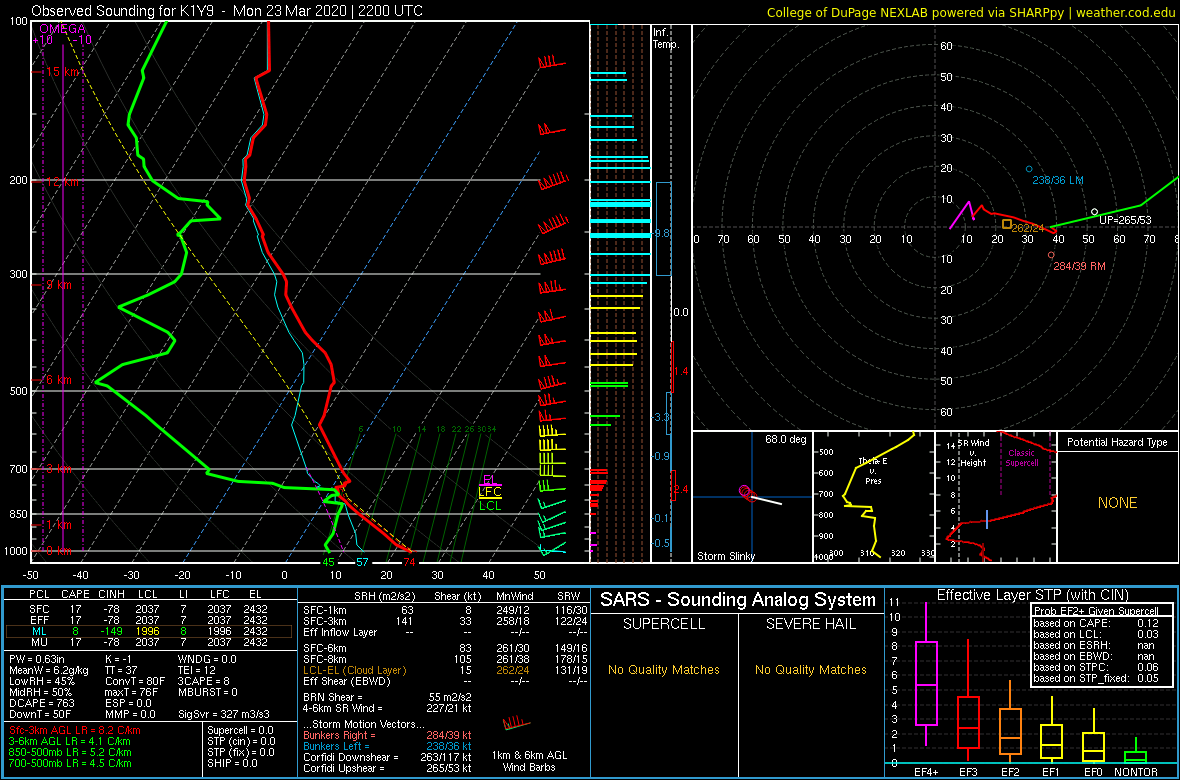The image size is (1180, 780).
Task: Click the surface temperature value 74
Action: coord(409,562)
